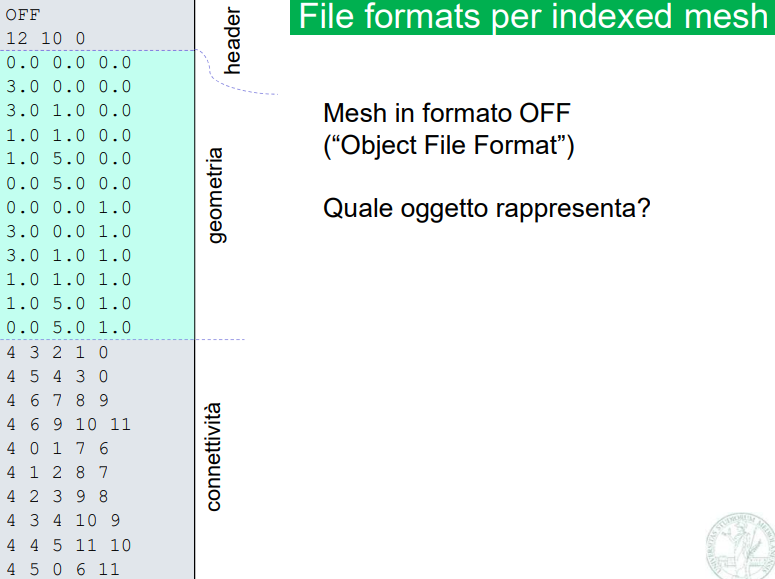Click the last vertex line '0.0 5.0 1.0'

[68, 327]
